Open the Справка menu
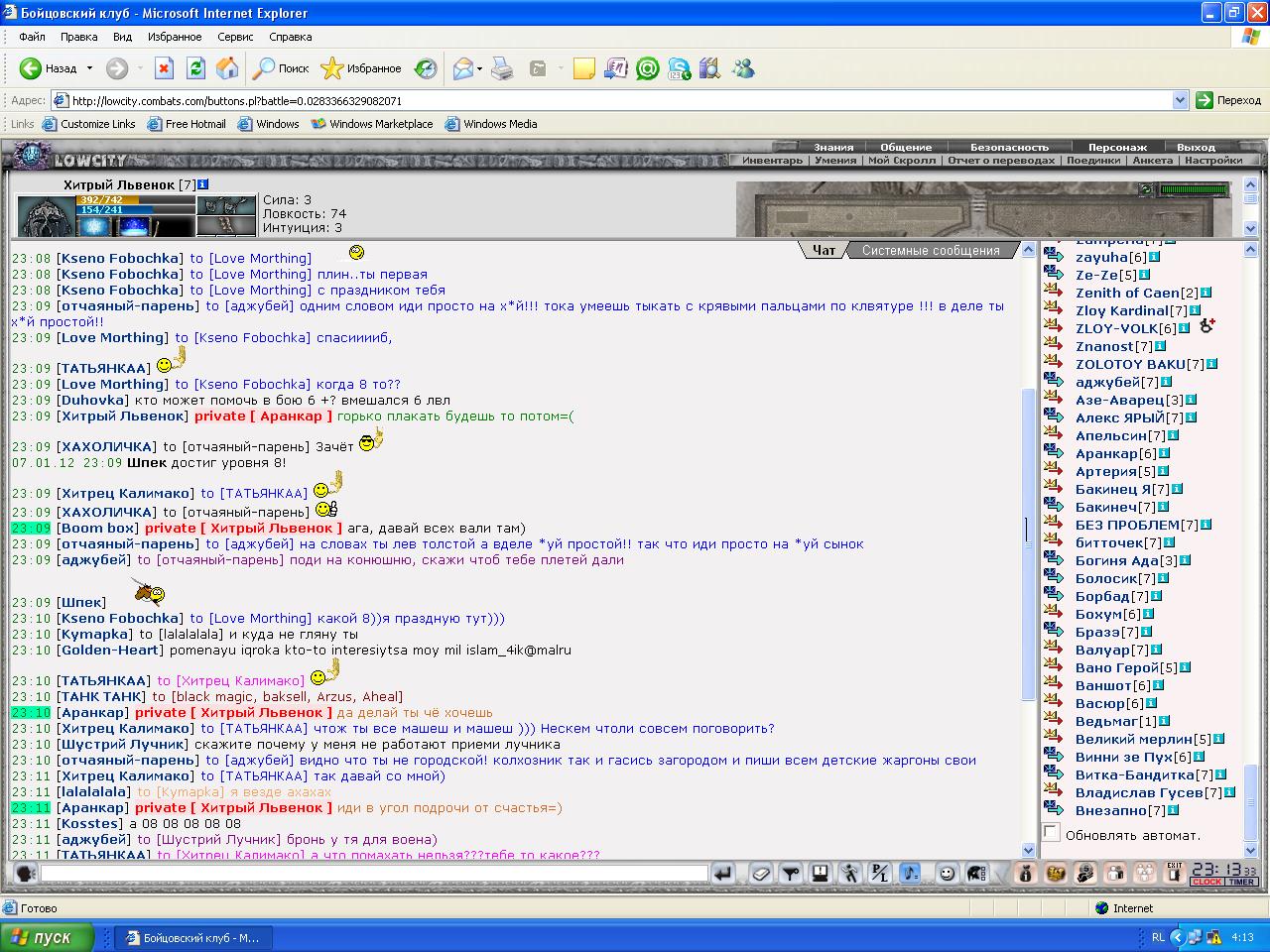The height and width of the screenshot is (952, 1270). coord(291,37)
